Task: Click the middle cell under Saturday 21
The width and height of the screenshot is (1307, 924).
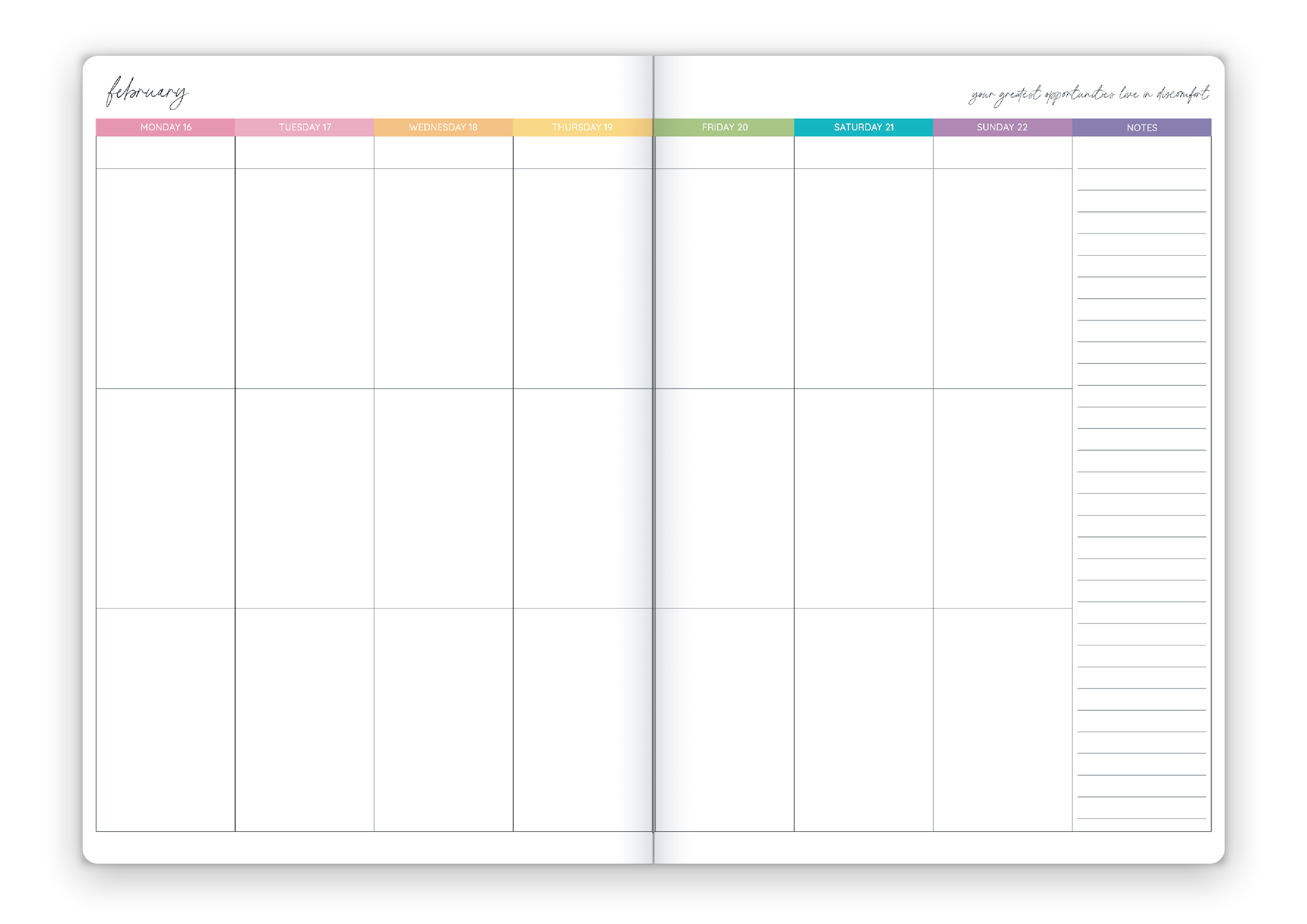Action: [864, 498]
